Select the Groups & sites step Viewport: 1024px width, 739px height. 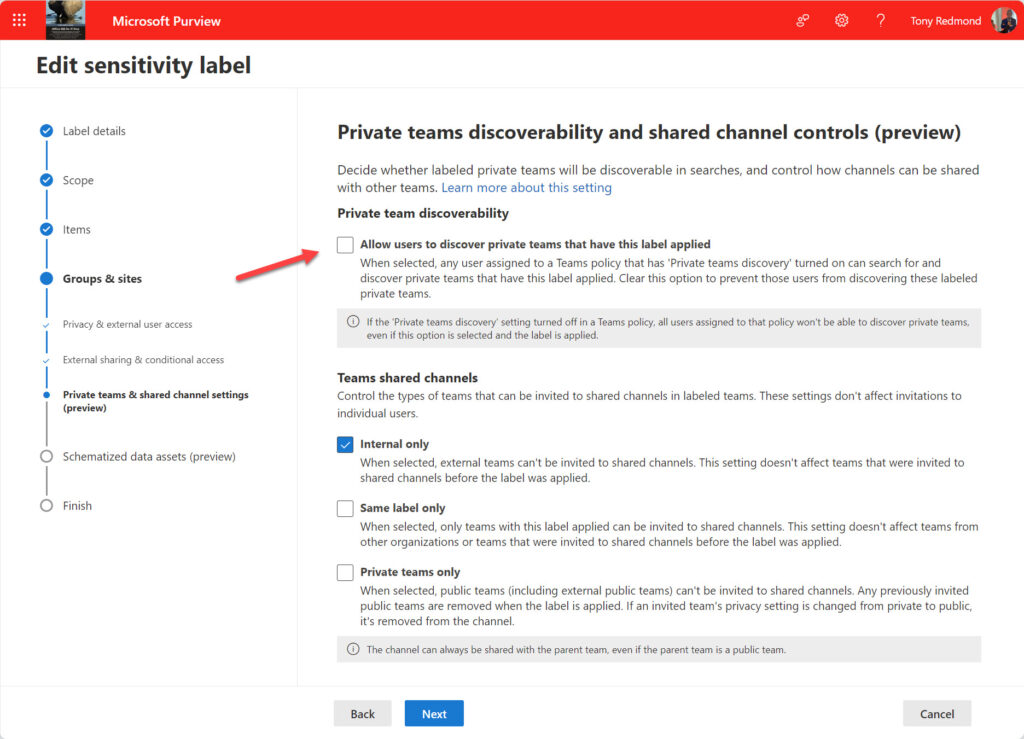click(102, 279)
